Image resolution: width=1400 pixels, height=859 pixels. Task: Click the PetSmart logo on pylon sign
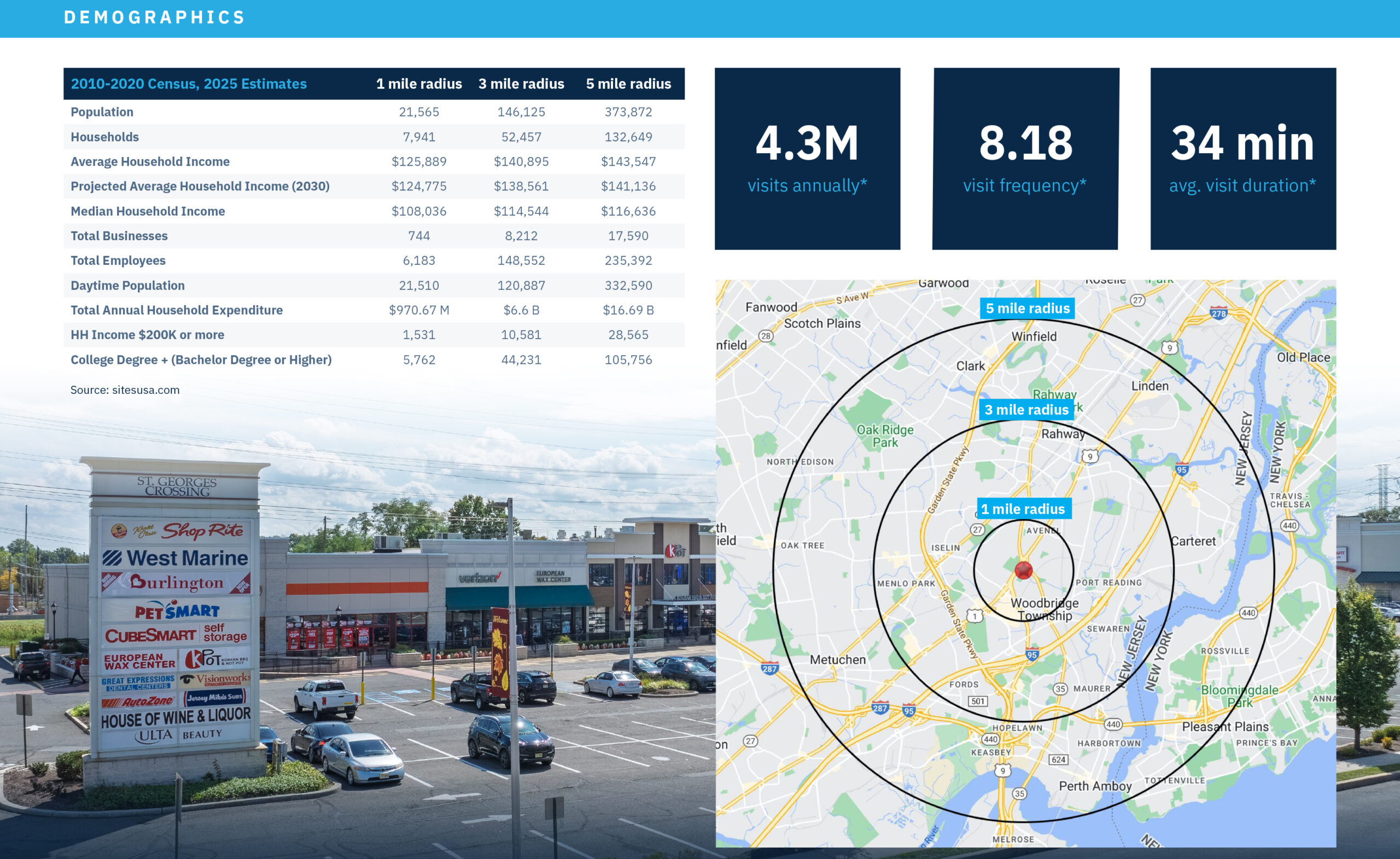point(177,611)
